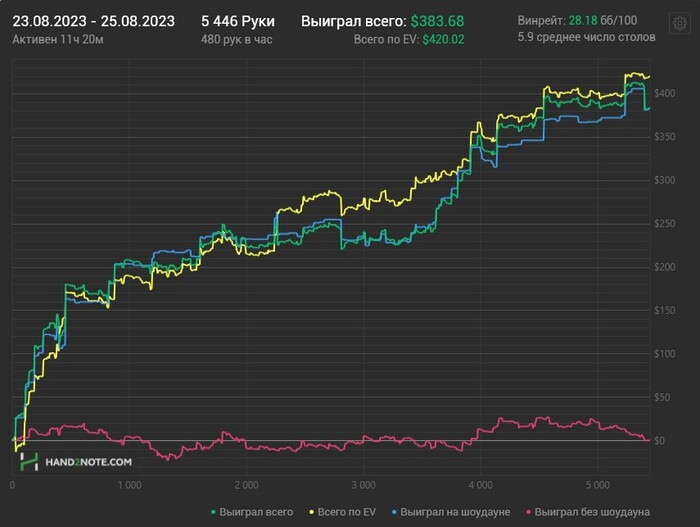
Task: Click the '1 000' x-axis label
Action: coord(129,485)
